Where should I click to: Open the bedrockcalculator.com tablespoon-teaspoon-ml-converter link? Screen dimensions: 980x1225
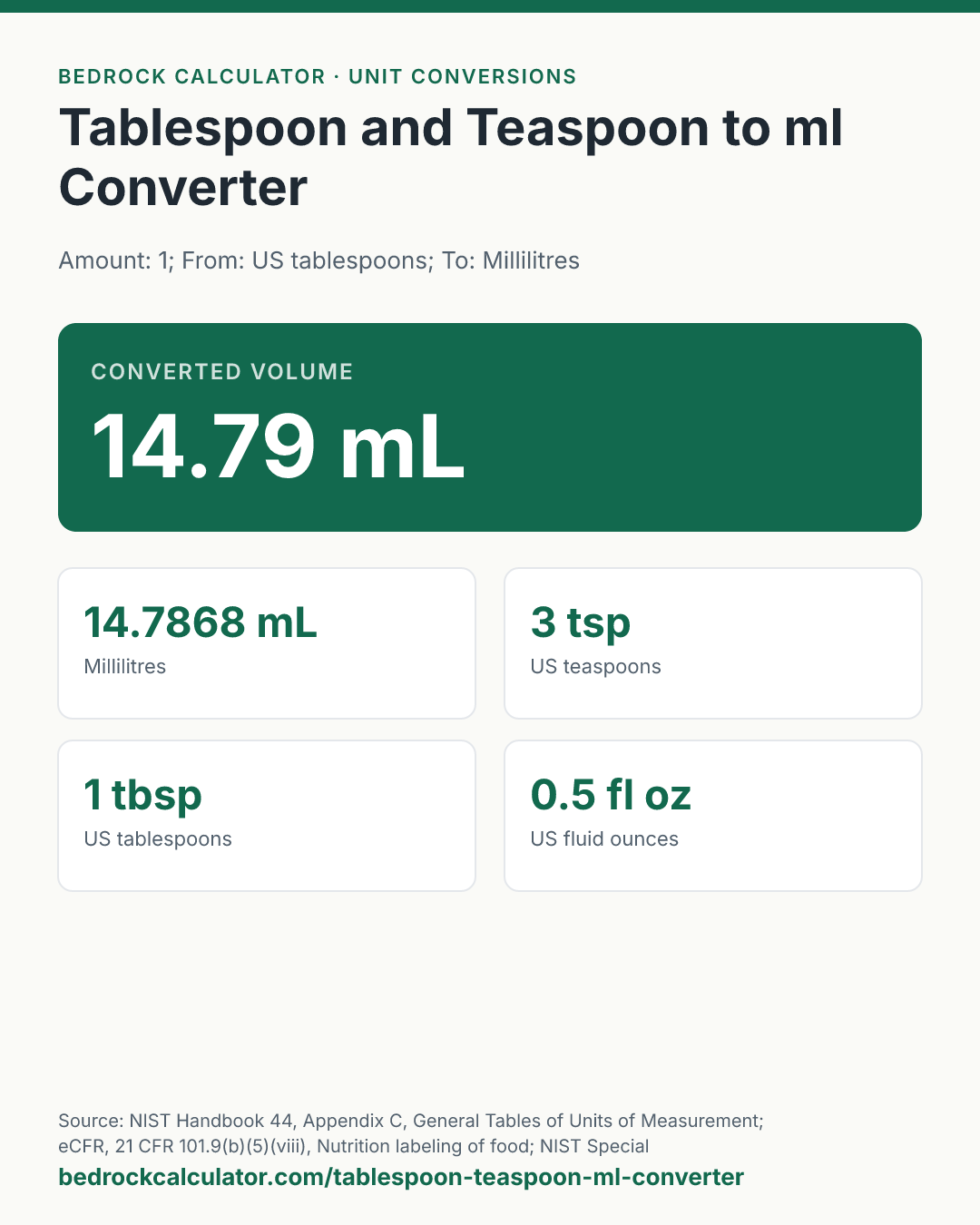[x=401, y=1177]
